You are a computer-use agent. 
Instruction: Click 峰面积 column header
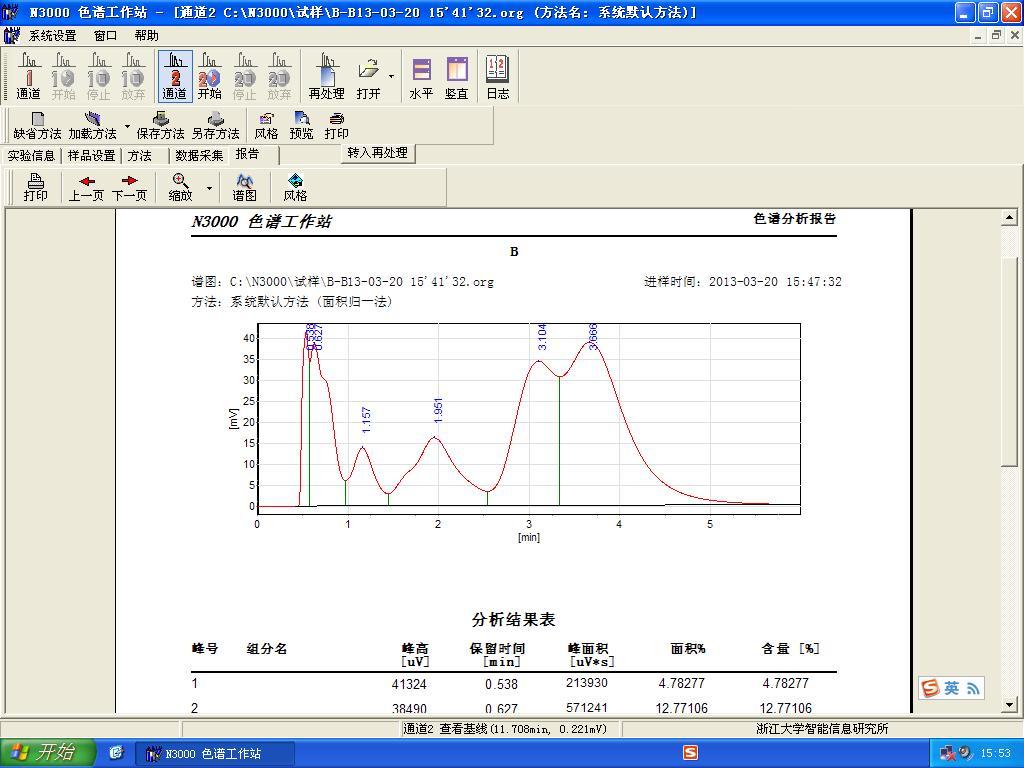[x=588, y=648]
